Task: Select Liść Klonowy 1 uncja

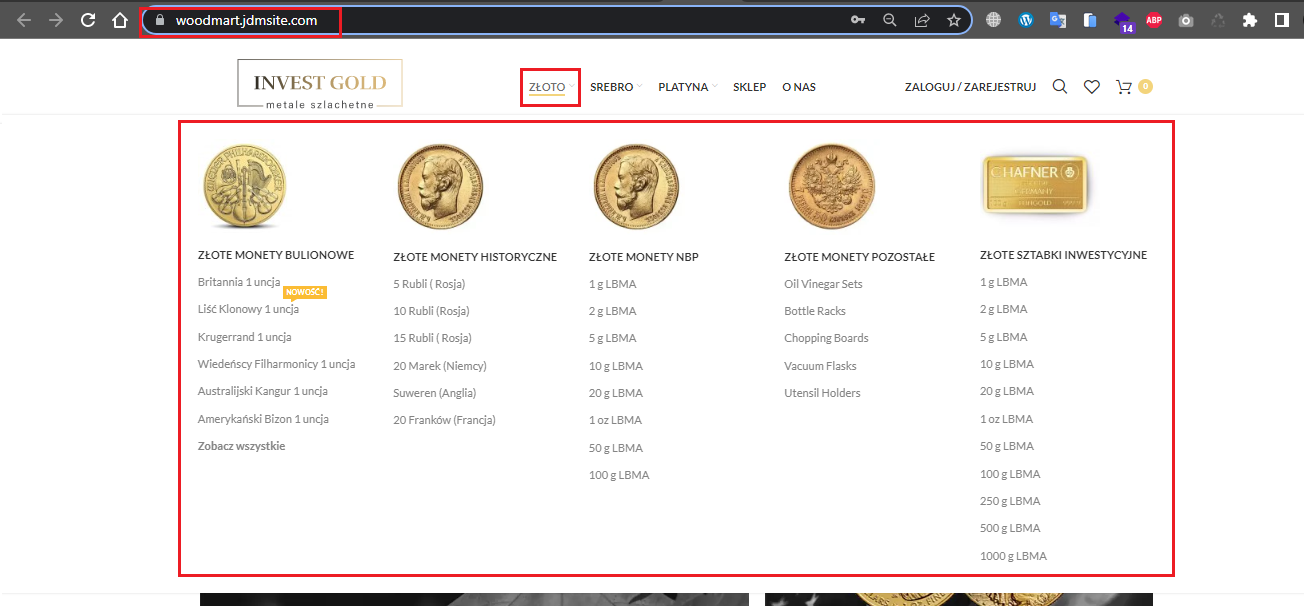Action: coord(248,309)
